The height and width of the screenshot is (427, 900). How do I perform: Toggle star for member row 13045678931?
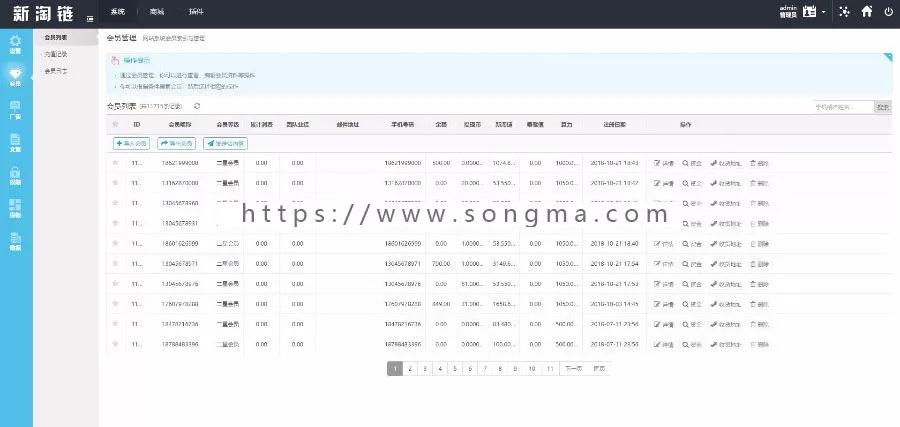[115, 223]
